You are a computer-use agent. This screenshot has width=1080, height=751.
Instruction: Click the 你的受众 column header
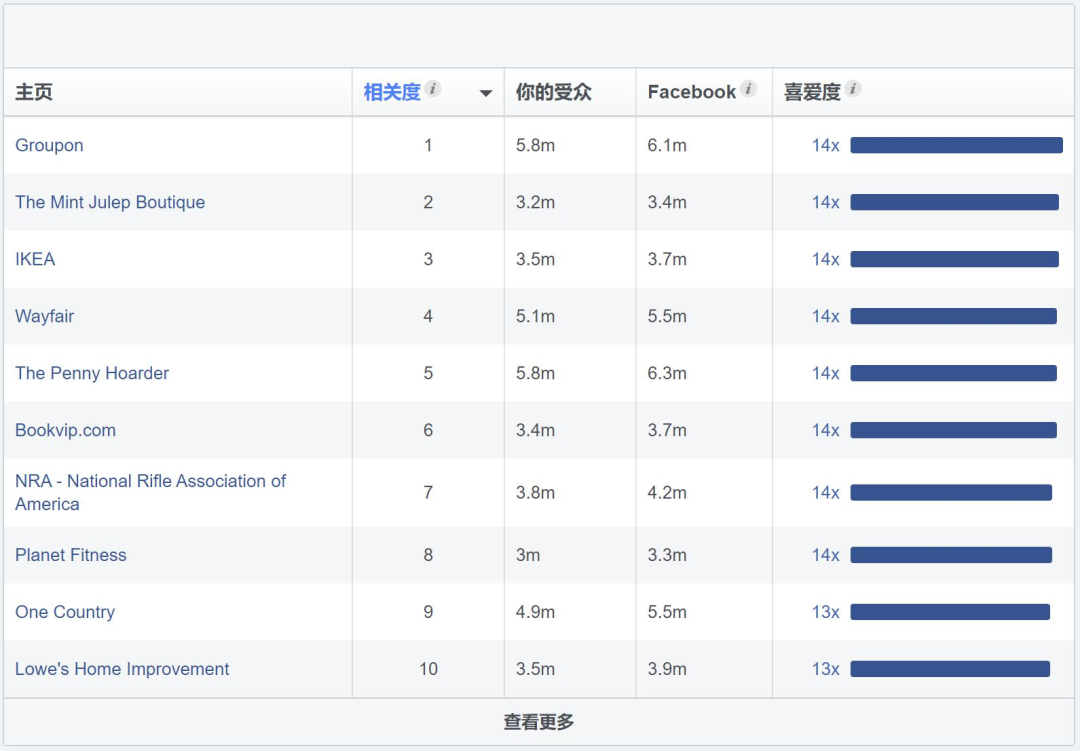tap(554, 92)
